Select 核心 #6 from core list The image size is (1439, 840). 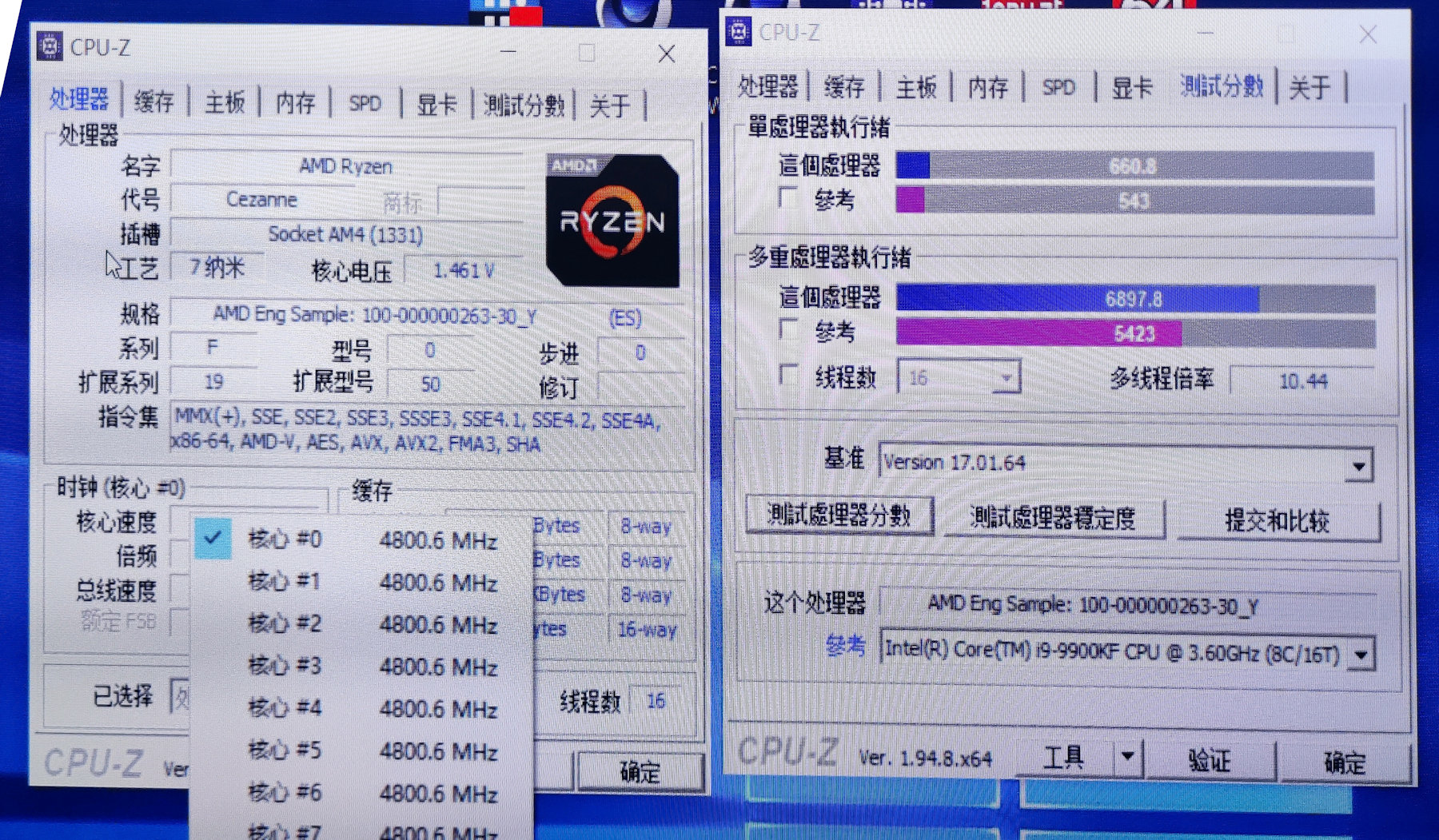tap(361, 794)
